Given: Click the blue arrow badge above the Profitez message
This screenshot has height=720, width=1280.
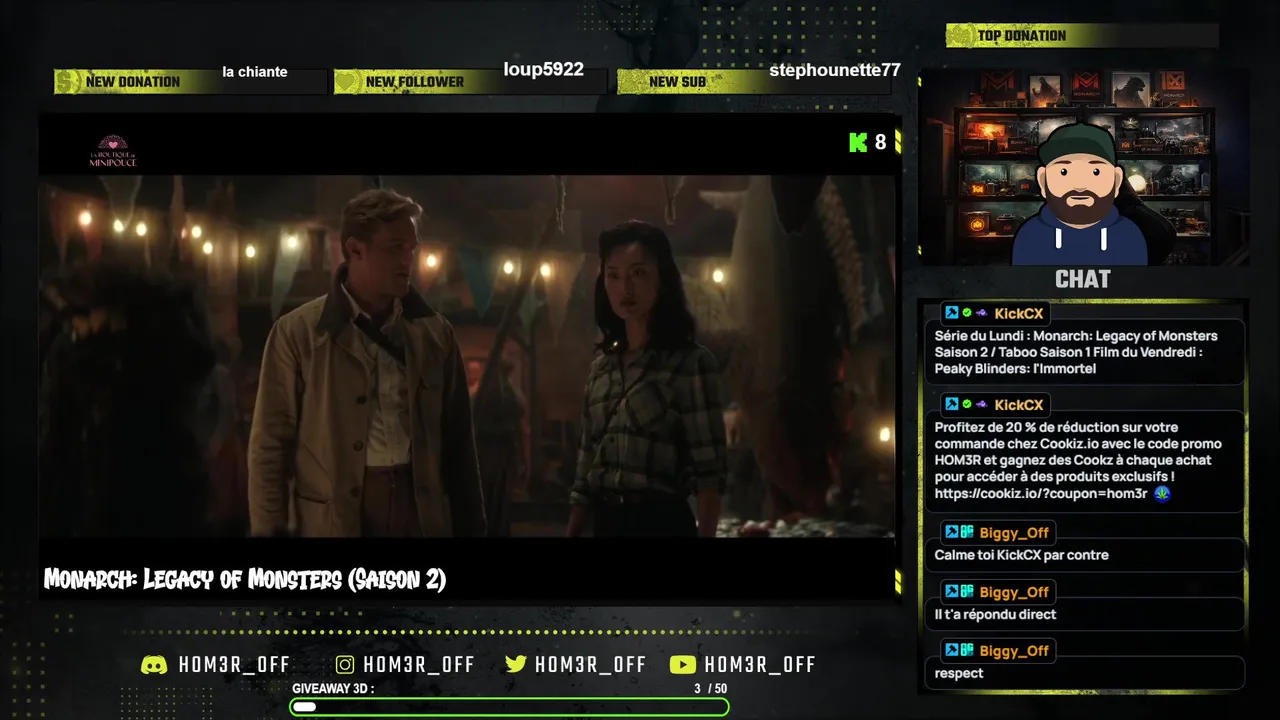Looking at the screenshot, I should (x=952, y=405).
